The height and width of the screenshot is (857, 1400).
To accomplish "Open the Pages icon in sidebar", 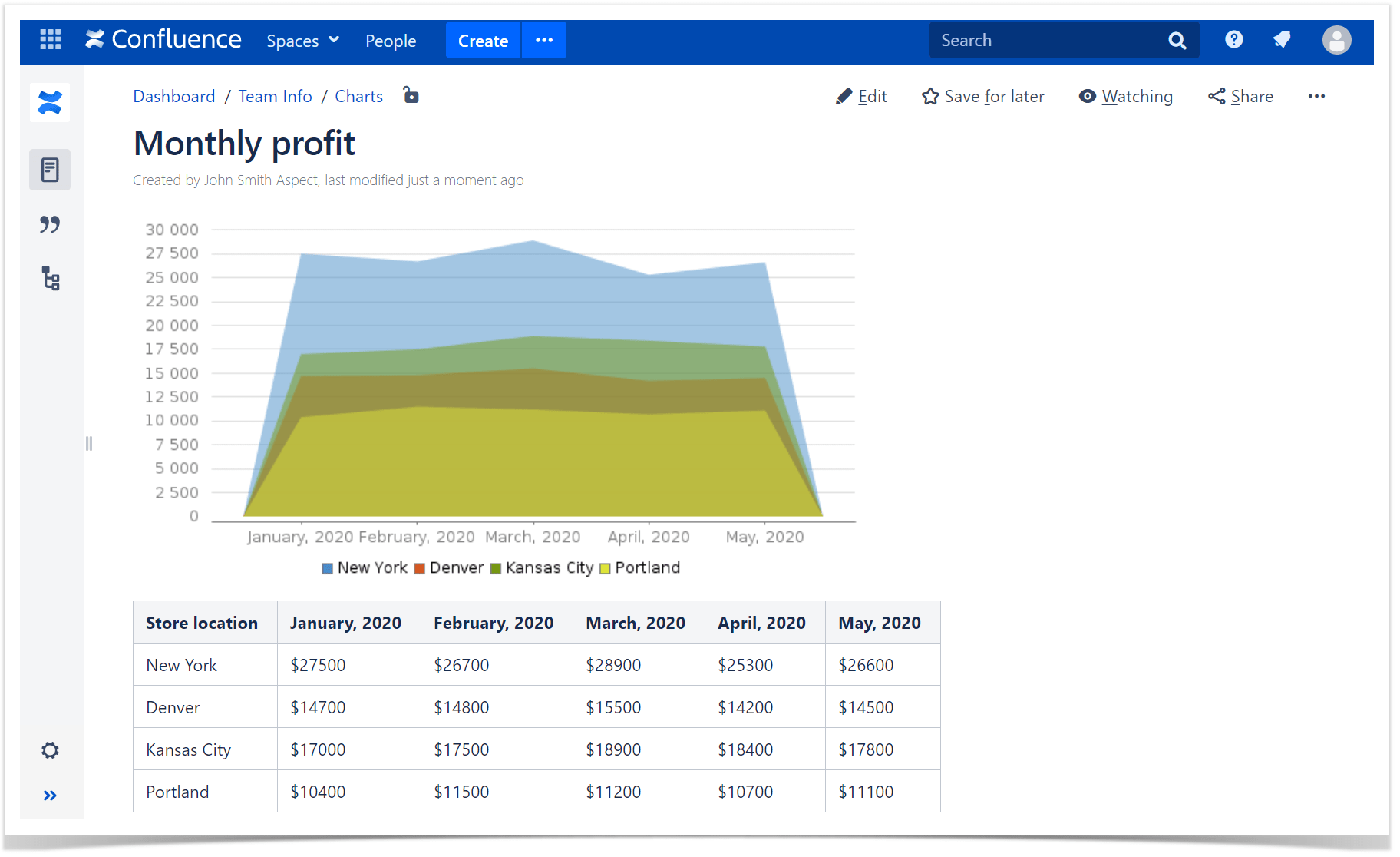I will (x=50, y=170).
